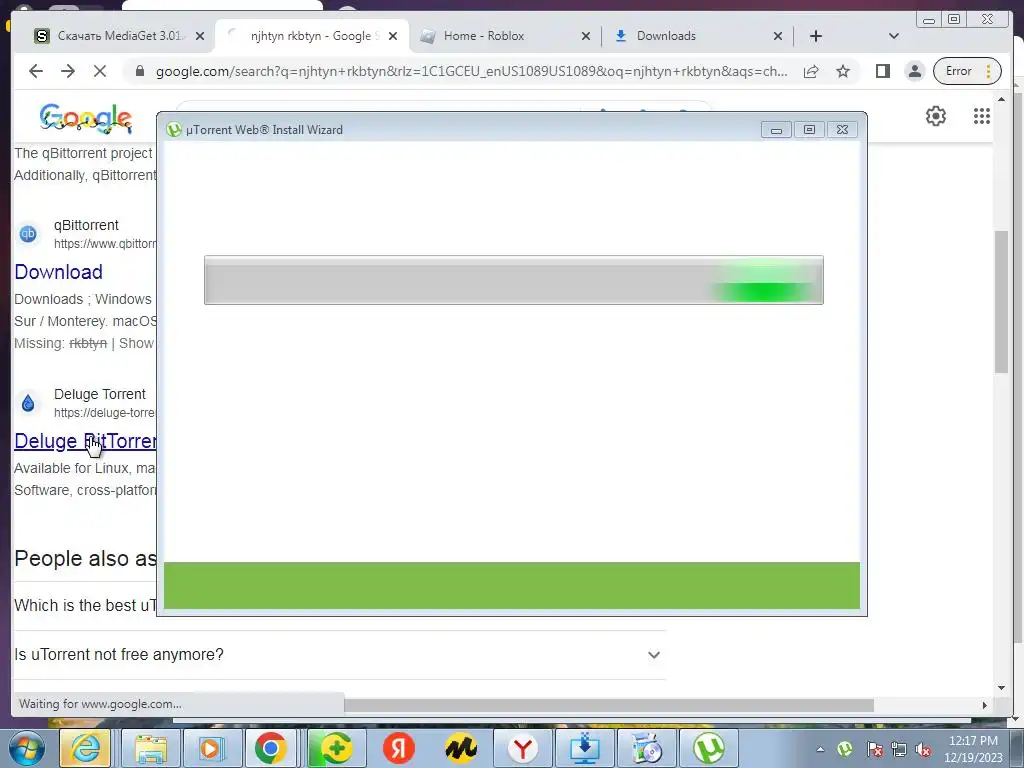Open the Deluge BitTorrent result link
Viewport: 1024px width, 768px height.
tap(86, 441)
